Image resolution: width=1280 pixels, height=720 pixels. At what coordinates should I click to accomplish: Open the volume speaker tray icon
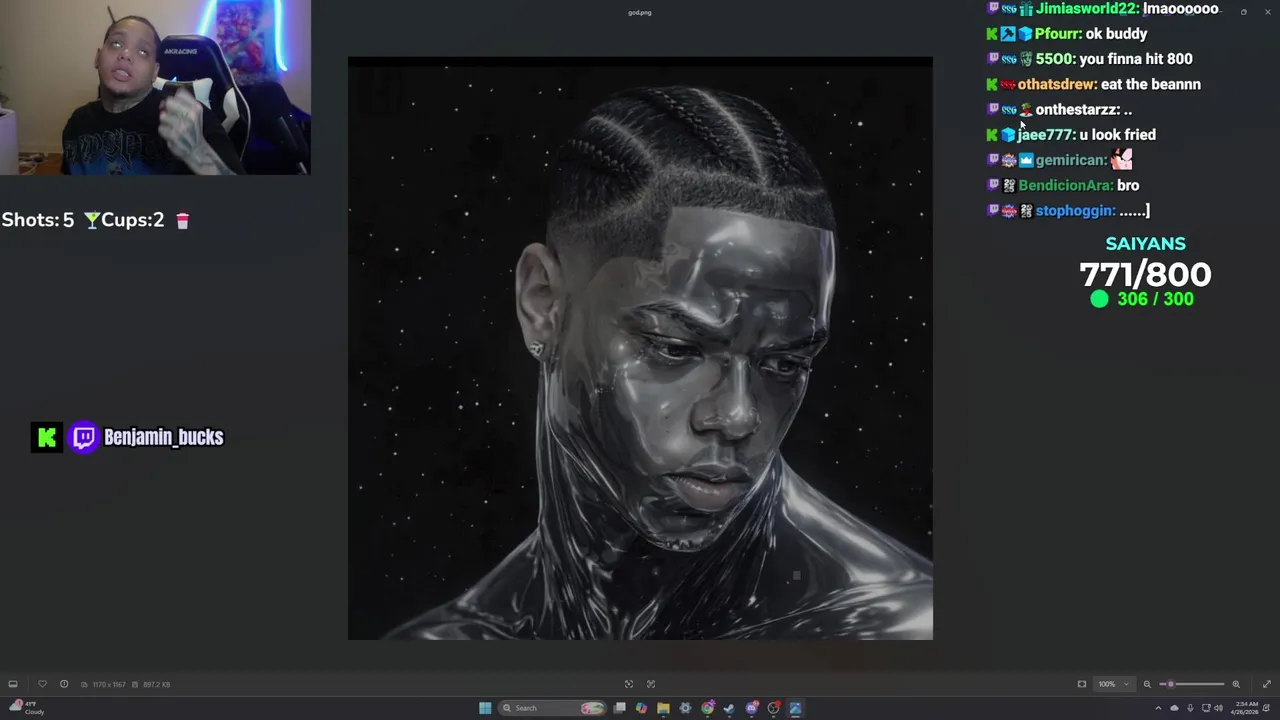coord(1218,708)
